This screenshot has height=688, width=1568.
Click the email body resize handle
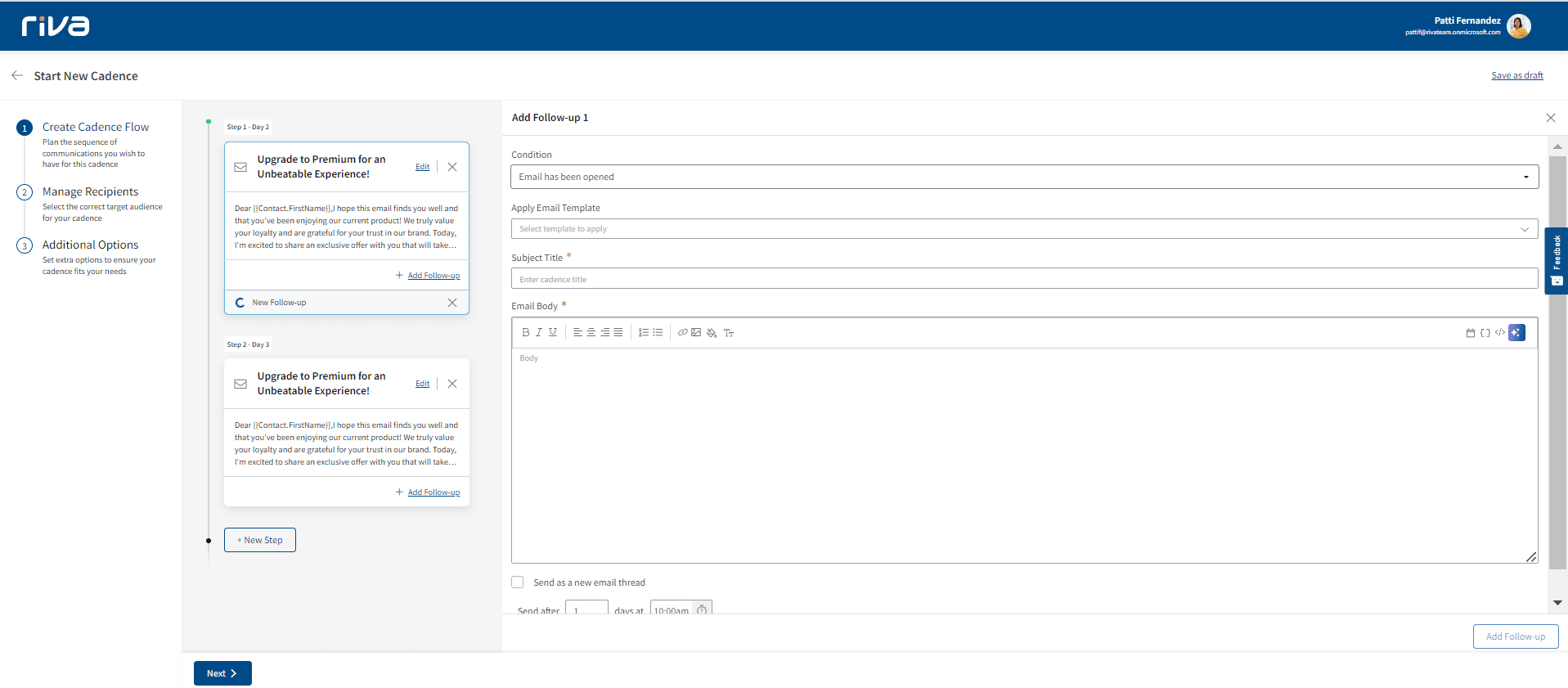pos(1531,557)
